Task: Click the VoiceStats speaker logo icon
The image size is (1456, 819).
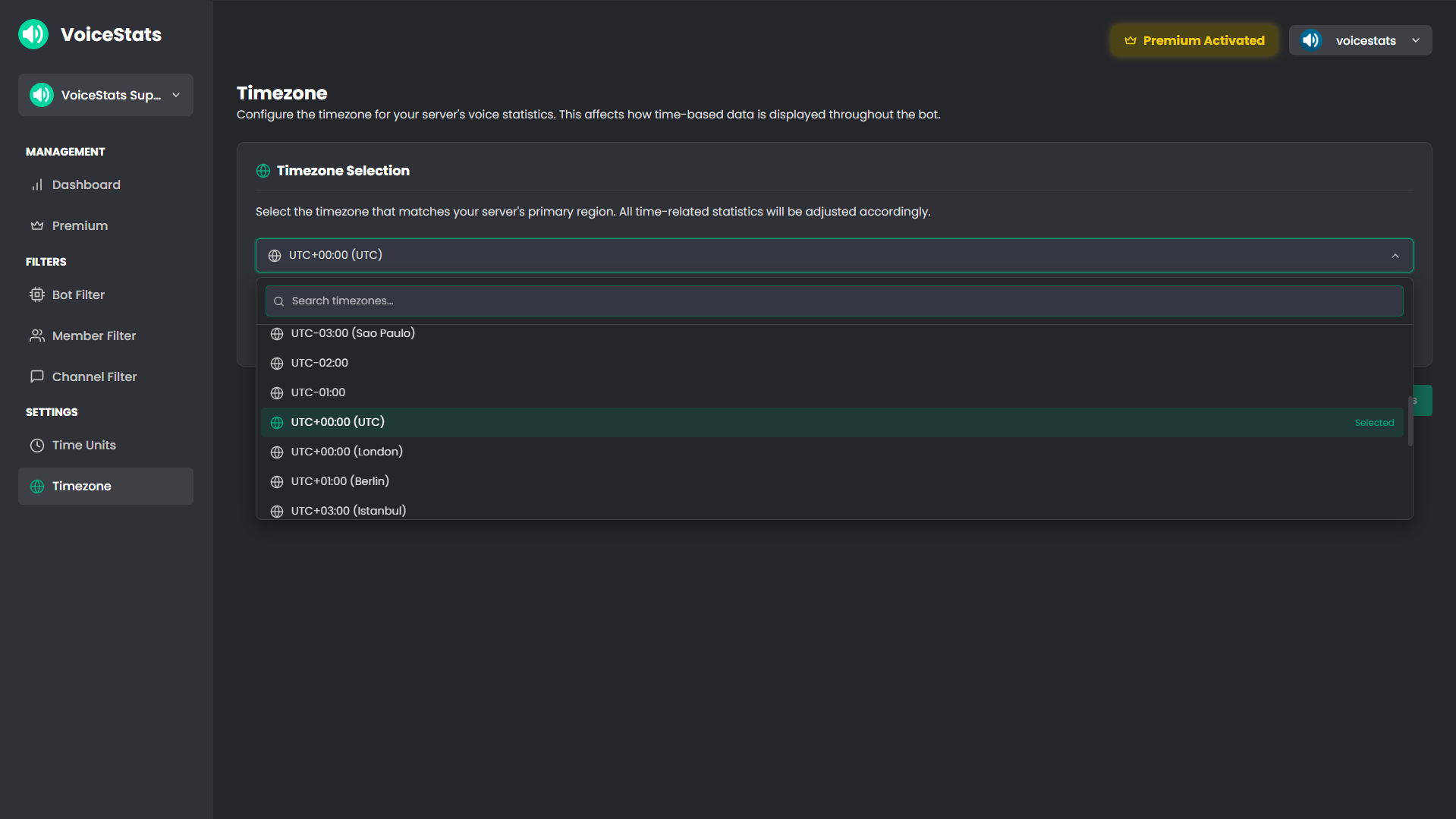Action: pyautogui.click(x=33, y=34)
